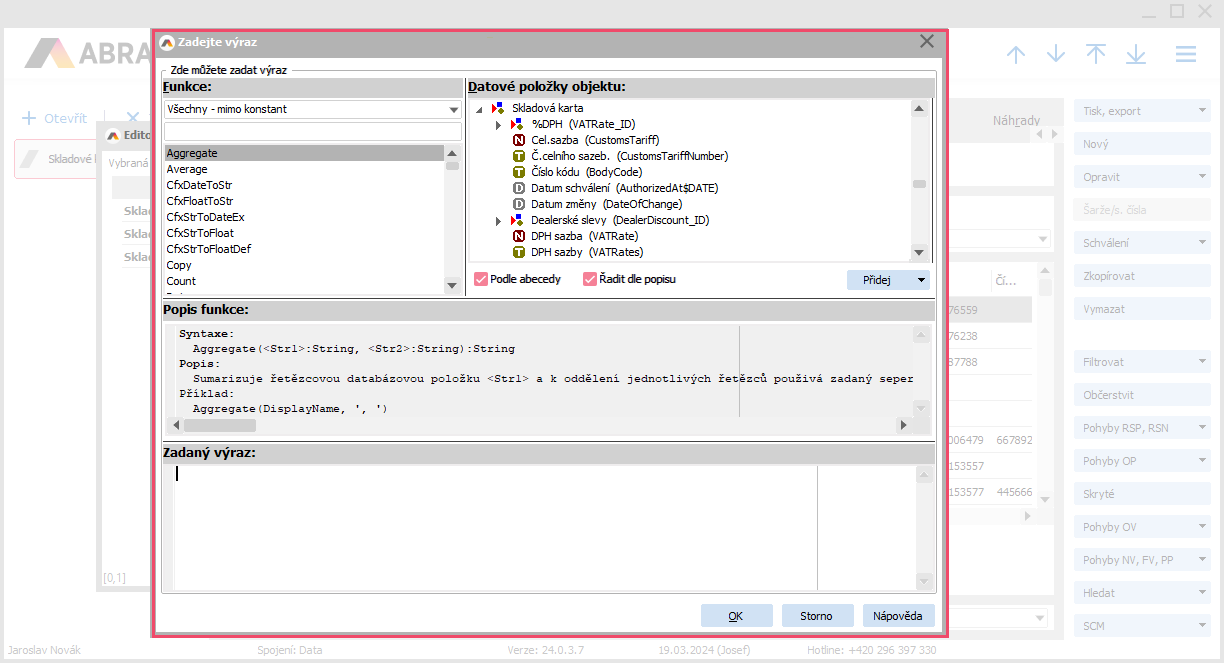This screenshot has height=663, width=1224.
Task: Click the function search input field
Action: point(312,131)
